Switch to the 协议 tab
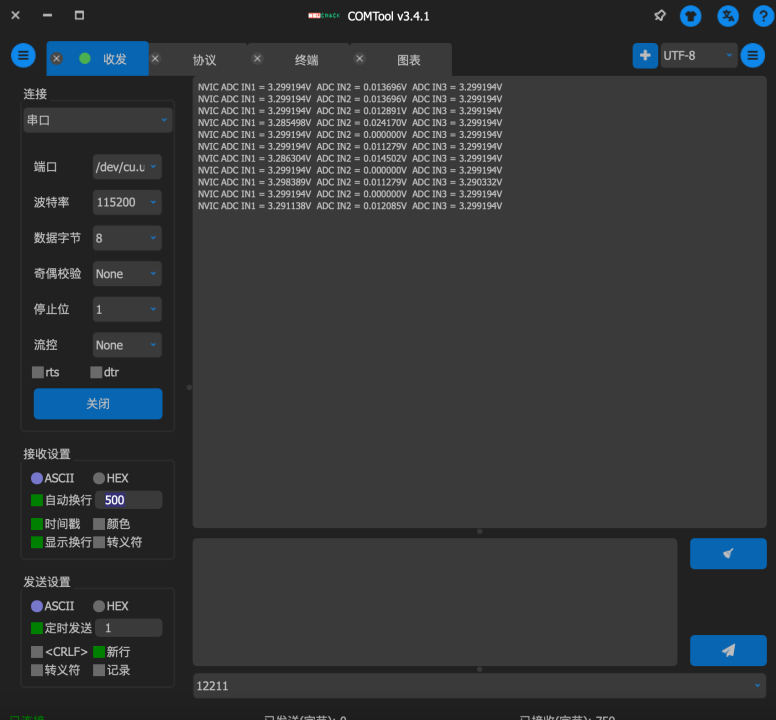The height and width of the screenshot is (720, 776). coord(204,60)
